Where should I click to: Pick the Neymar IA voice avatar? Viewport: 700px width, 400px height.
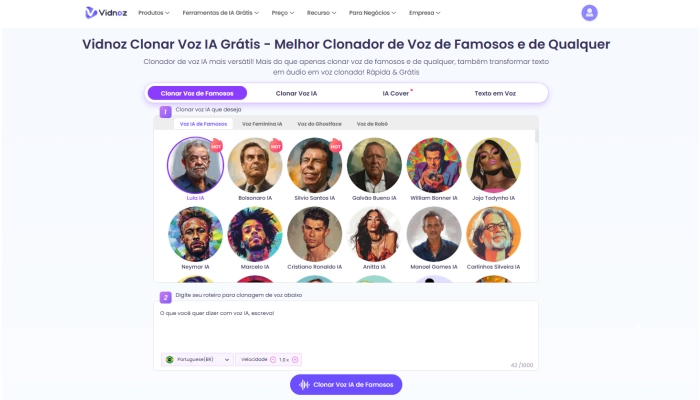coord(196,234)
